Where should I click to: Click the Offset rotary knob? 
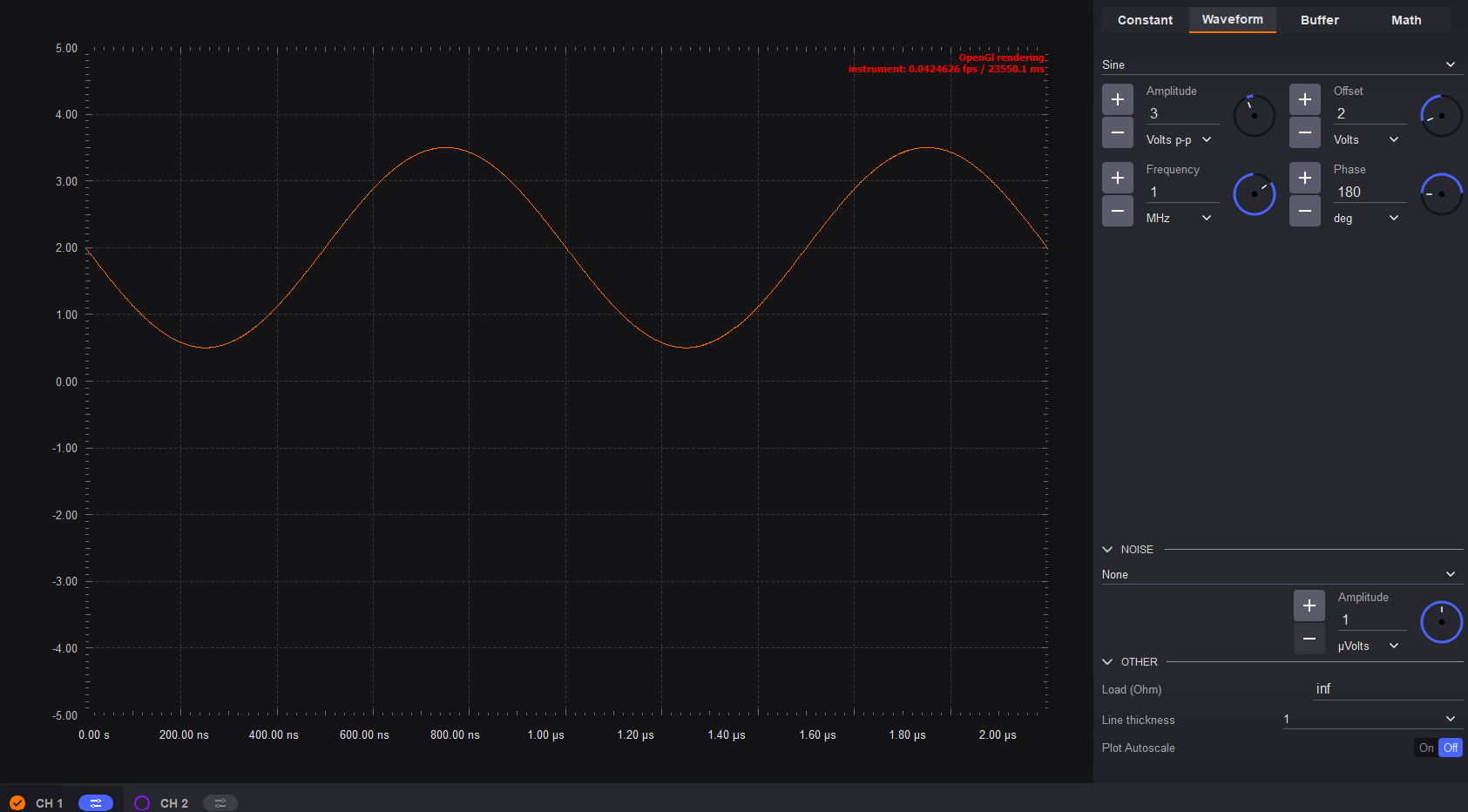coord(1442,116)
